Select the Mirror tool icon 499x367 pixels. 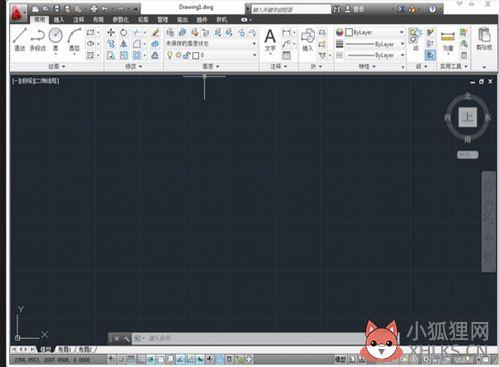pos(124,44)
